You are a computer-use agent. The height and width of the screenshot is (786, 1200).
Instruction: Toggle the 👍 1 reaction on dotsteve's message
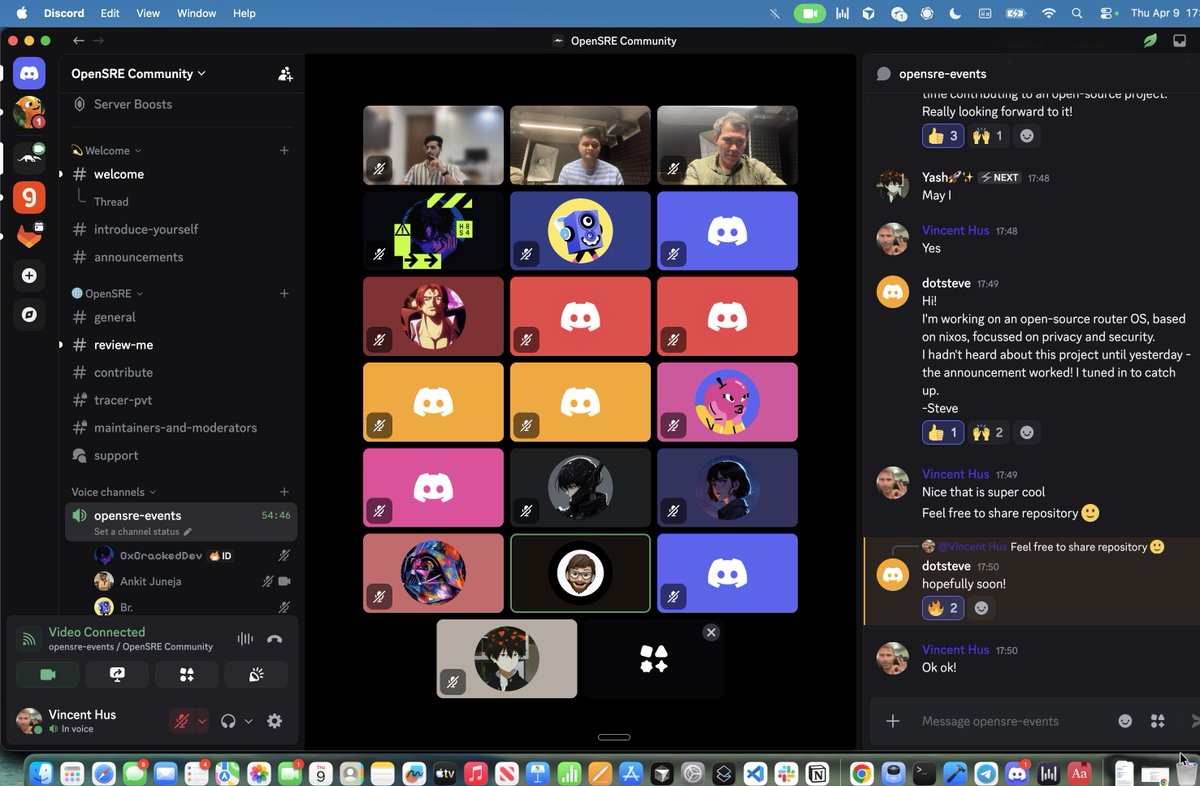942,433
